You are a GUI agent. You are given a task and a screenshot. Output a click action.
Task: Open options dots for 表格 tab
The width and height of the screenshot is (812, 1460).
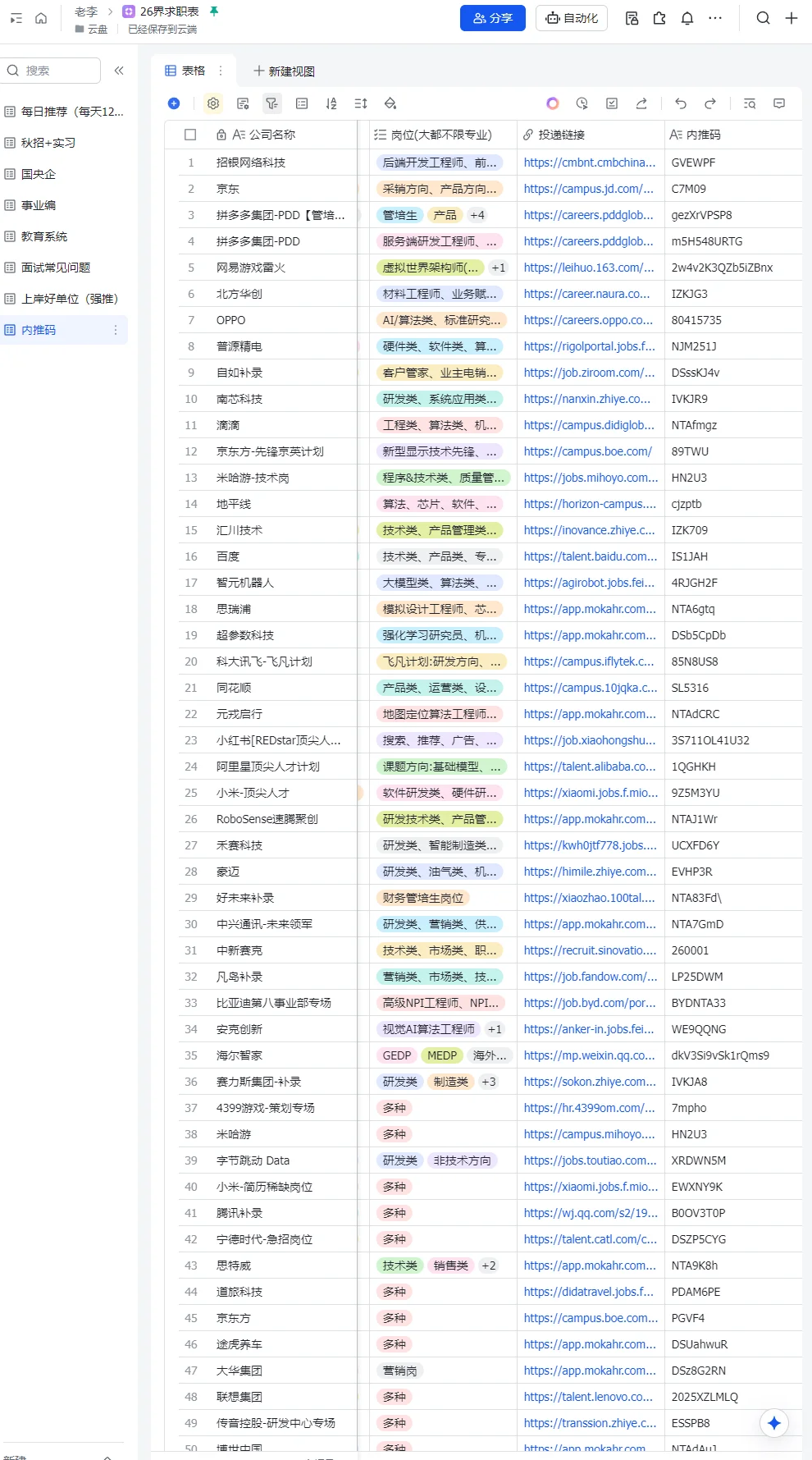tap(221, 71)
